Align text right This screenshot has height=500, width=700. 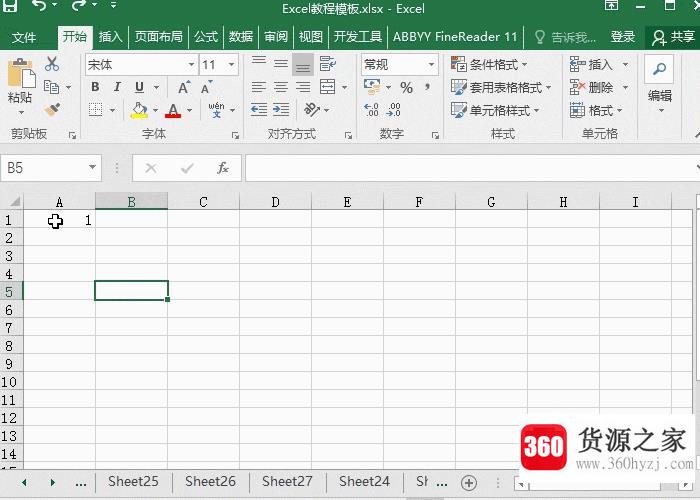[x=303, y=87]
